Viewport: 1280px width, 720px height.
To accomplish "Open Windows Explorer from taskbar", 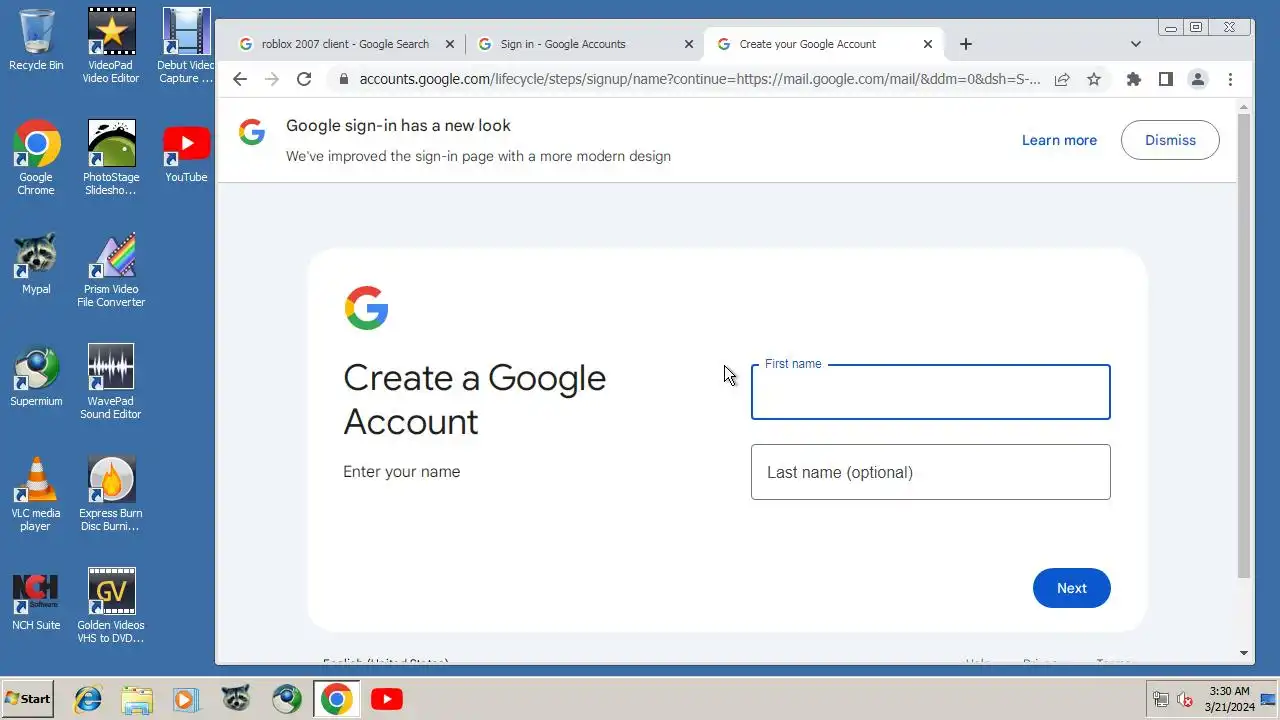I will [137, 699].
